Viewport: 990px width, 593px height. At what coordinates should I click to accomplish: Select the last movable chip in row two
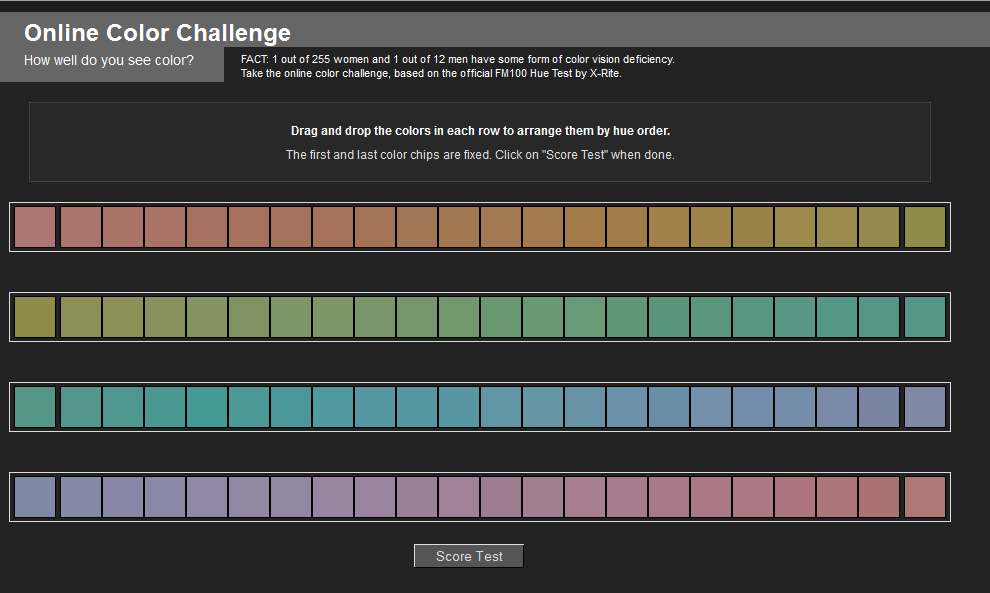[x=879, y=317]
